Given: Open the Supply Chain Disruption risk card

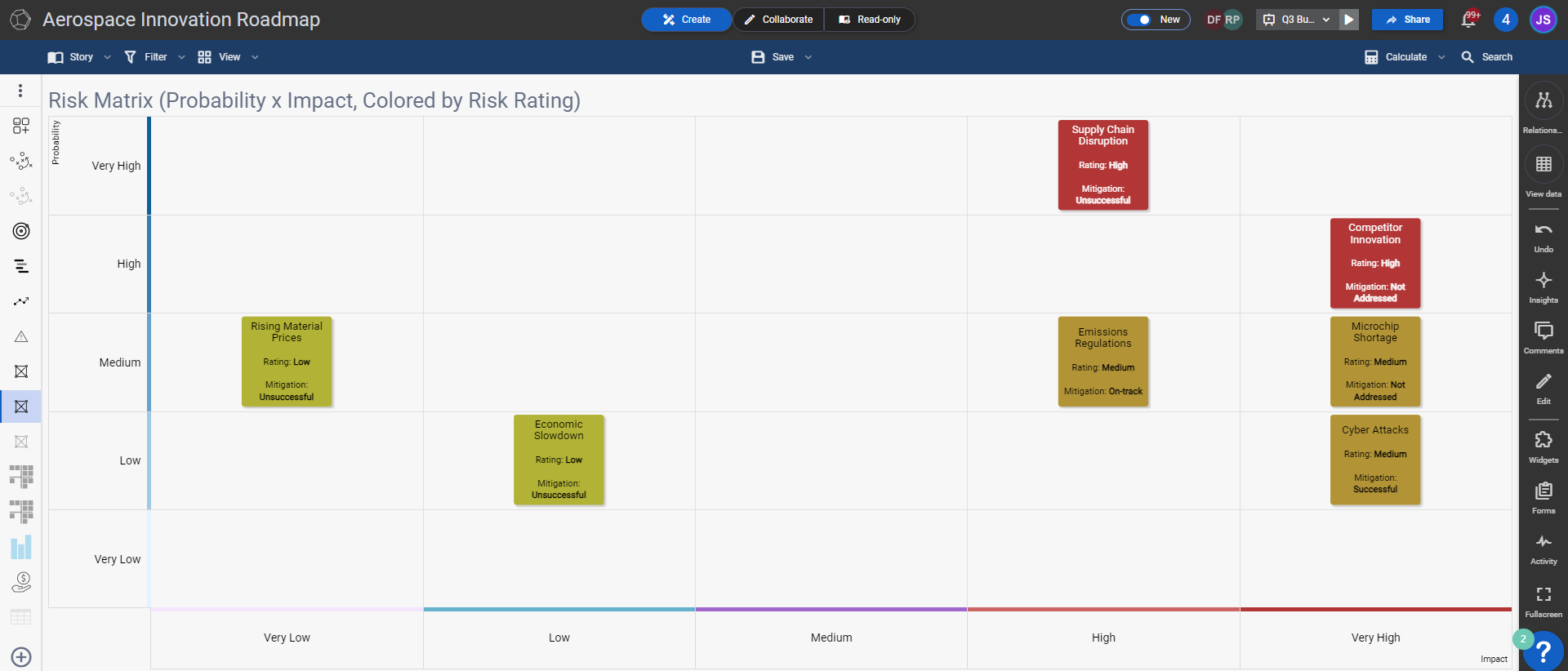Looking at the screenshot, I should 1103,165.
